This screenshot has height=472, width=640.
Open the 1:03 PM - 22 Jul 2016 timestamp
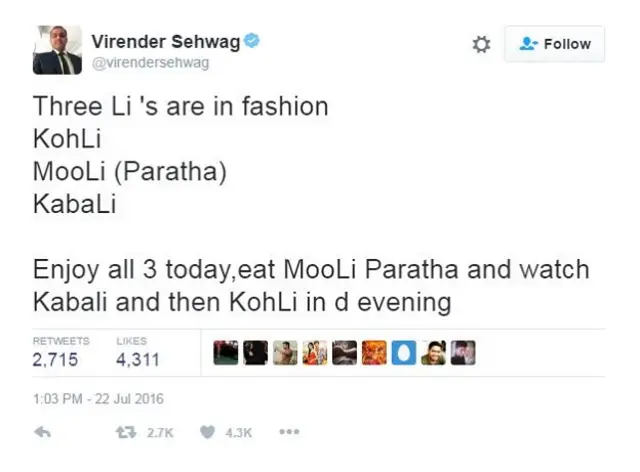click(x=98, y=399)
